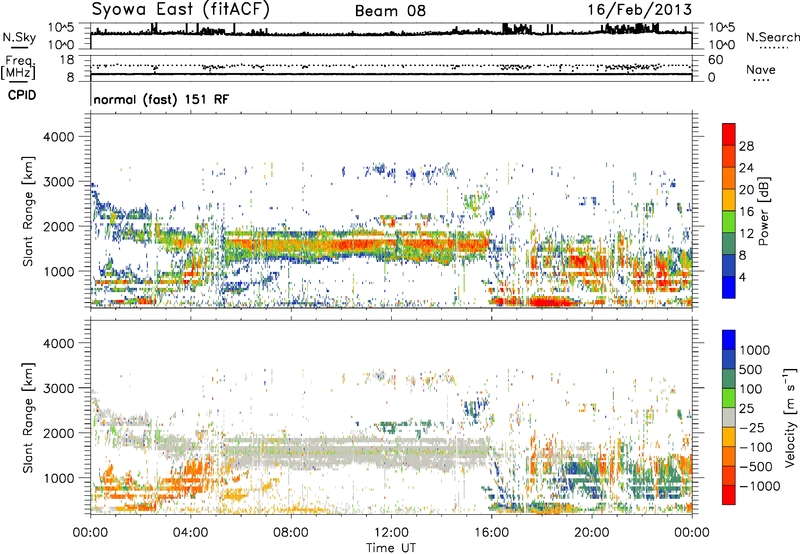Click the "Syowa East (fitACF)" plot title
Image resolution: width=800 pixels, height=554 pixels.
(x=181, y=9)
